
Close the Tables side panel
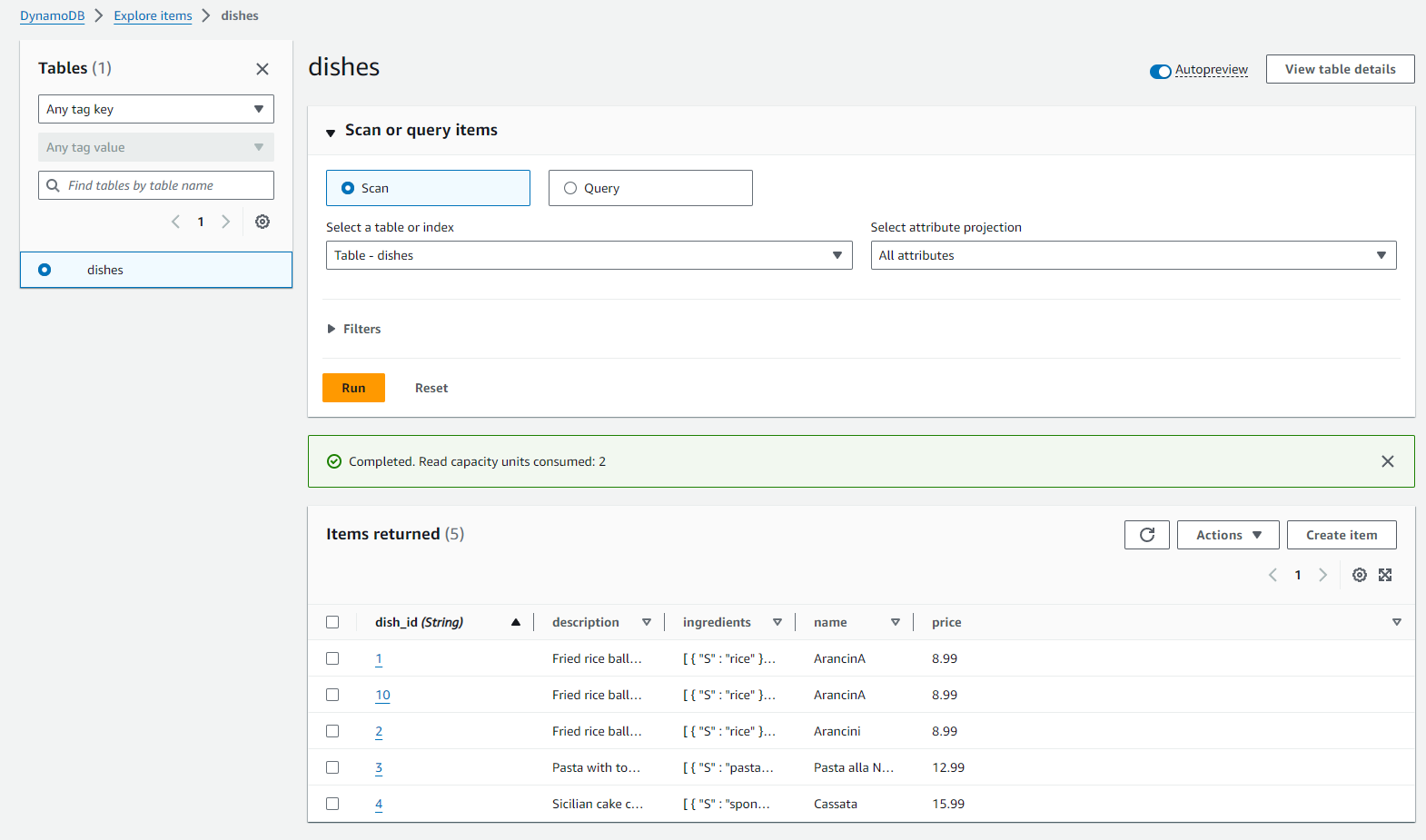coord(262,69)
